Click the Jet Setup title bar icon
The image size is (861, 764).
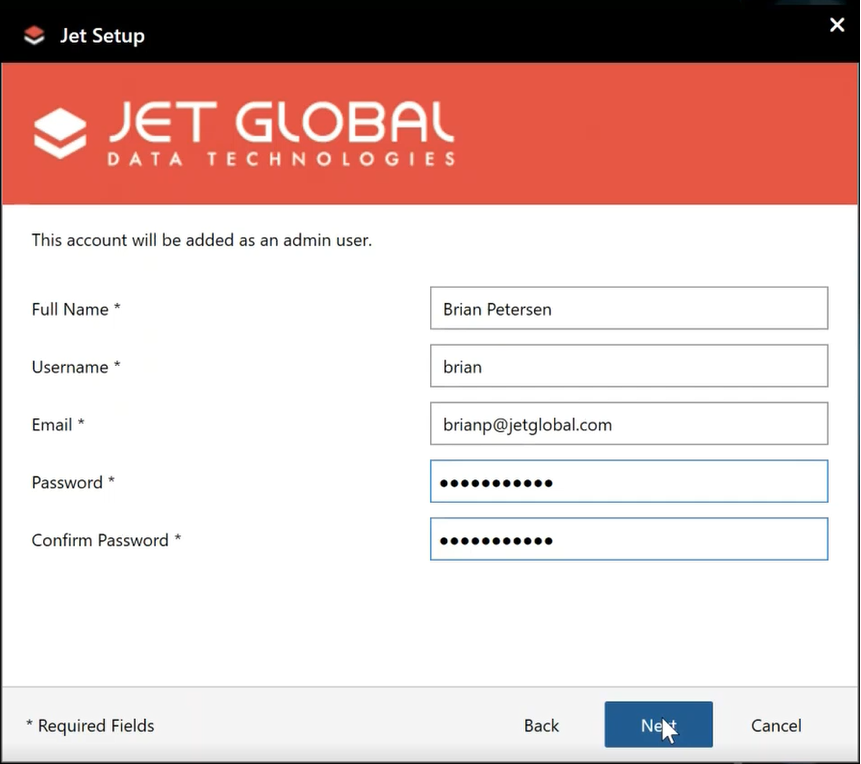(x=34, y=36)
